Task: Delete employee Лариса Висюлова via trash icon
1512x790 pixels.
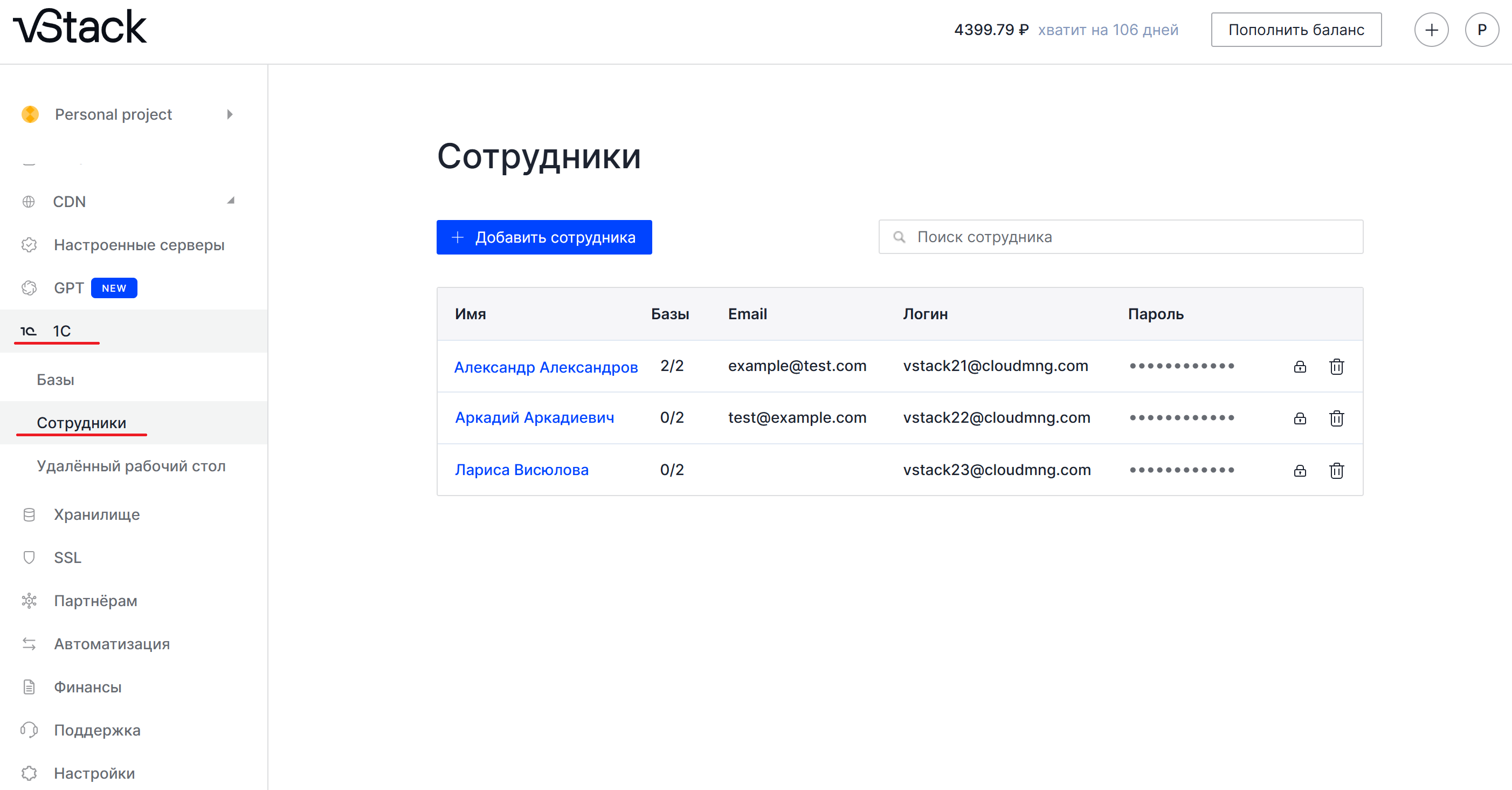Action: (1336, 470)
